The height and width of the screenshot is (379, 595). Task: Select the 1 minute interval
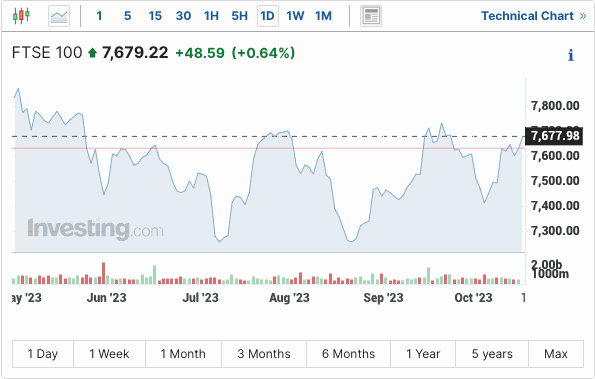click(99, 16)
